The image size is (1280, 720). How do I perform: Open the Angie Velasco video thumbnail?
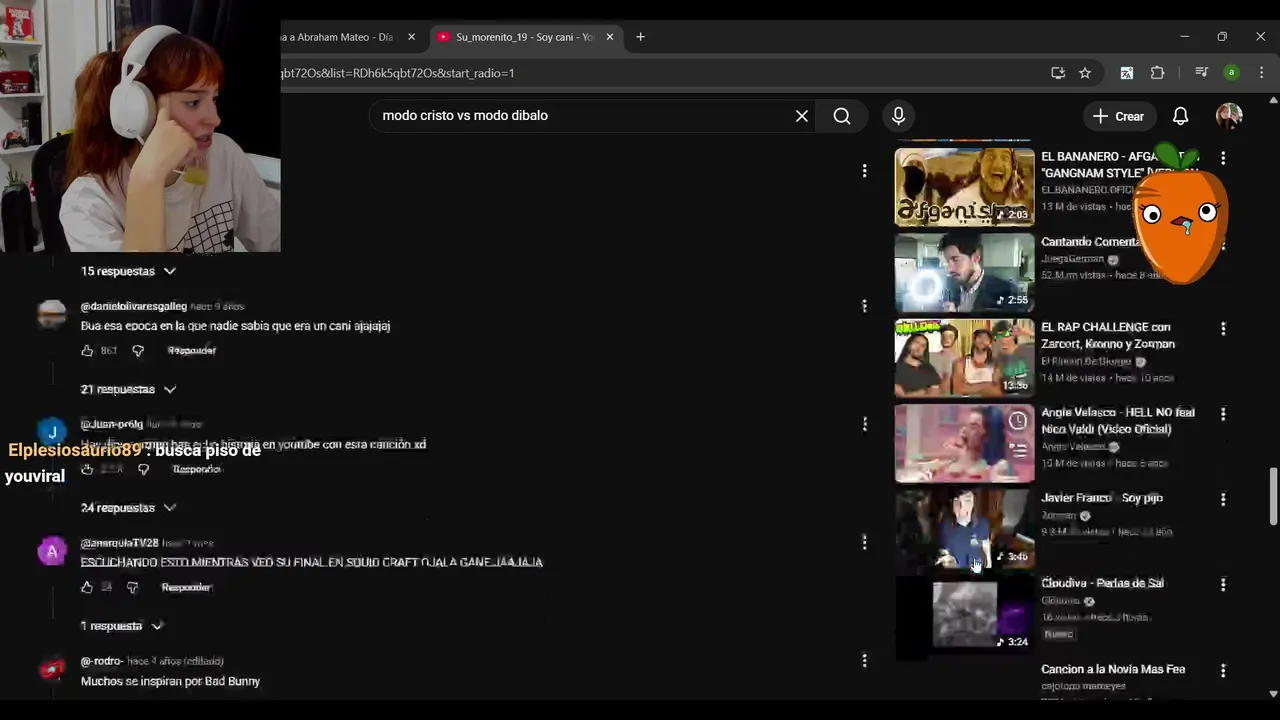[964, 443]
